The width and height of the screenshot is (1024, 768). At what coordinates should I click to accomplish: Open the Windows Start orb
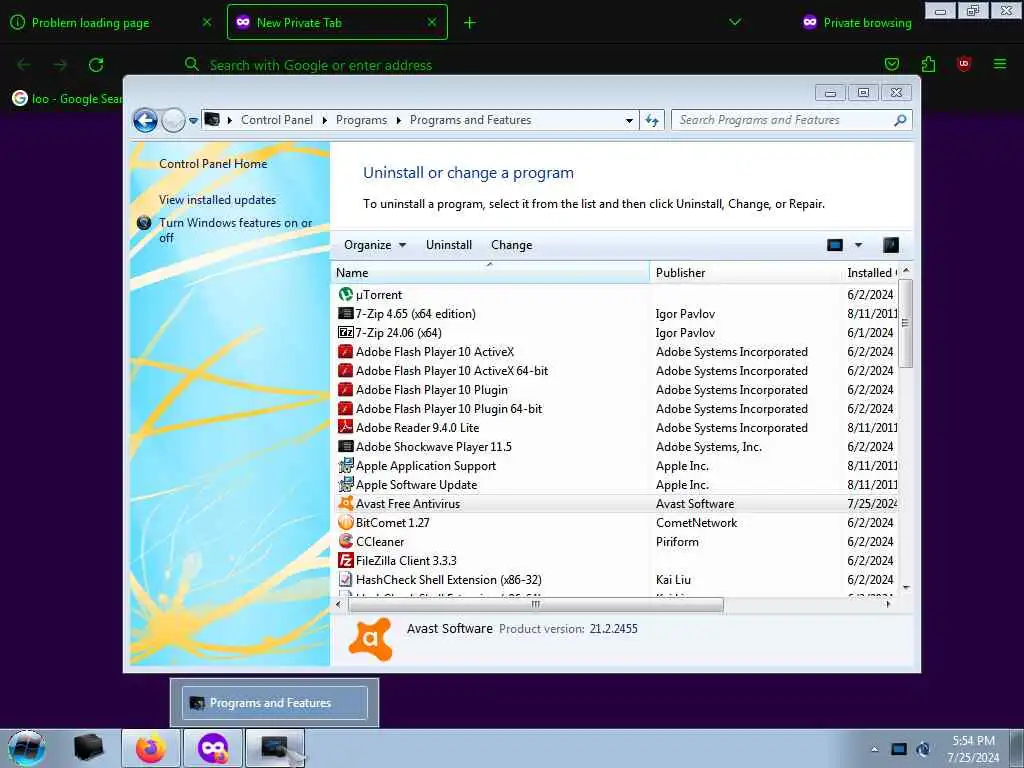click(26, 748)
